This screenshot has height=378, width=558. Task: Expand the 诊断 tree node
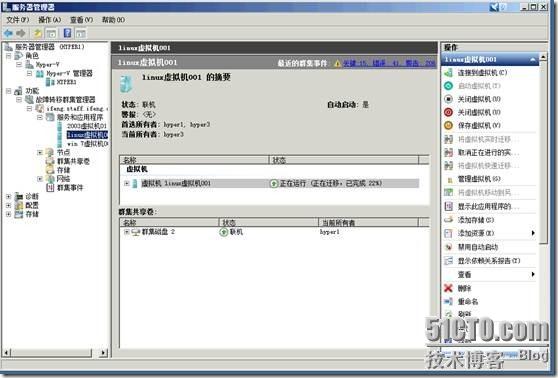(9, 196)
